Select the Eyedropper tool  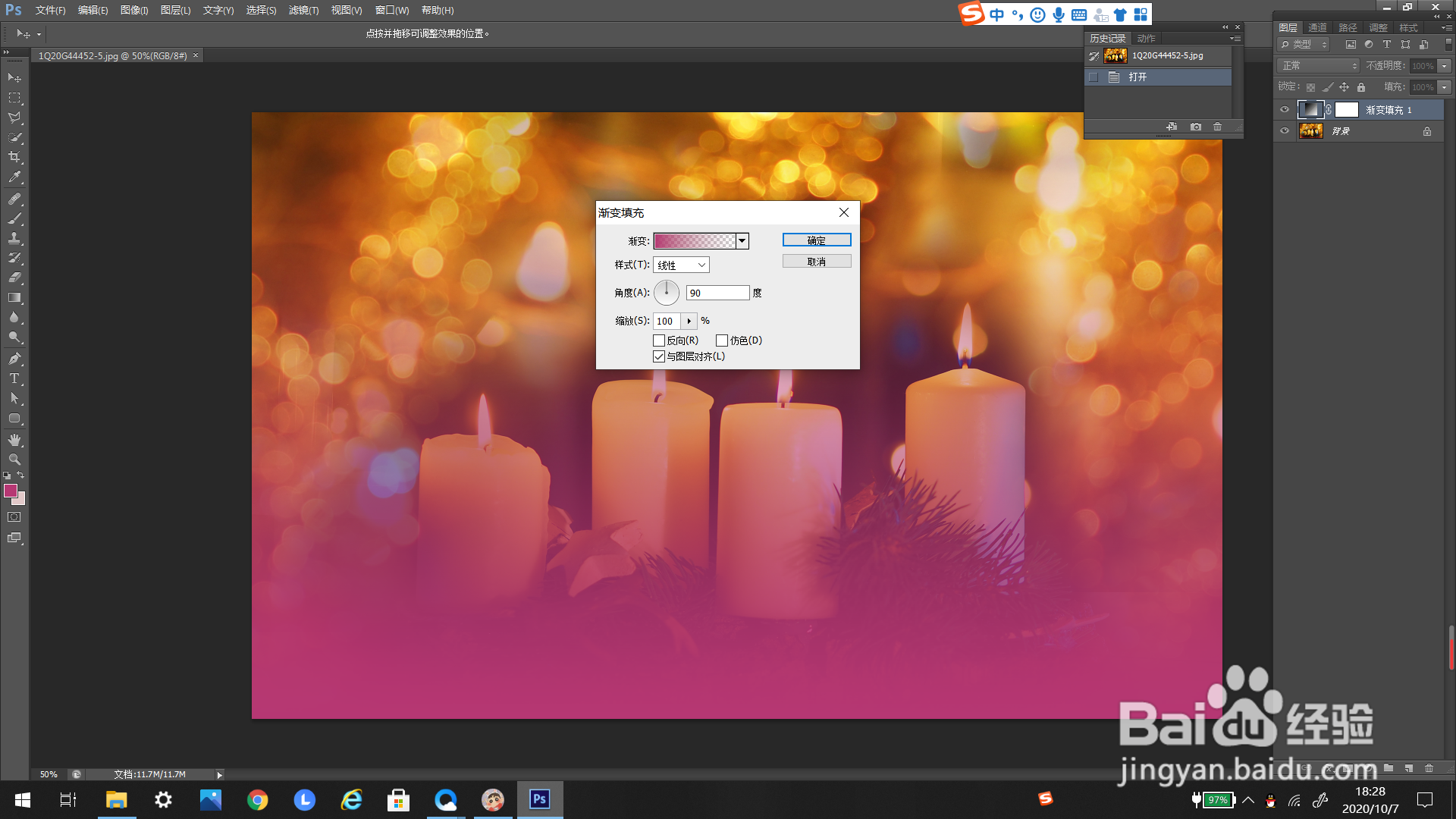coord(14,177)
